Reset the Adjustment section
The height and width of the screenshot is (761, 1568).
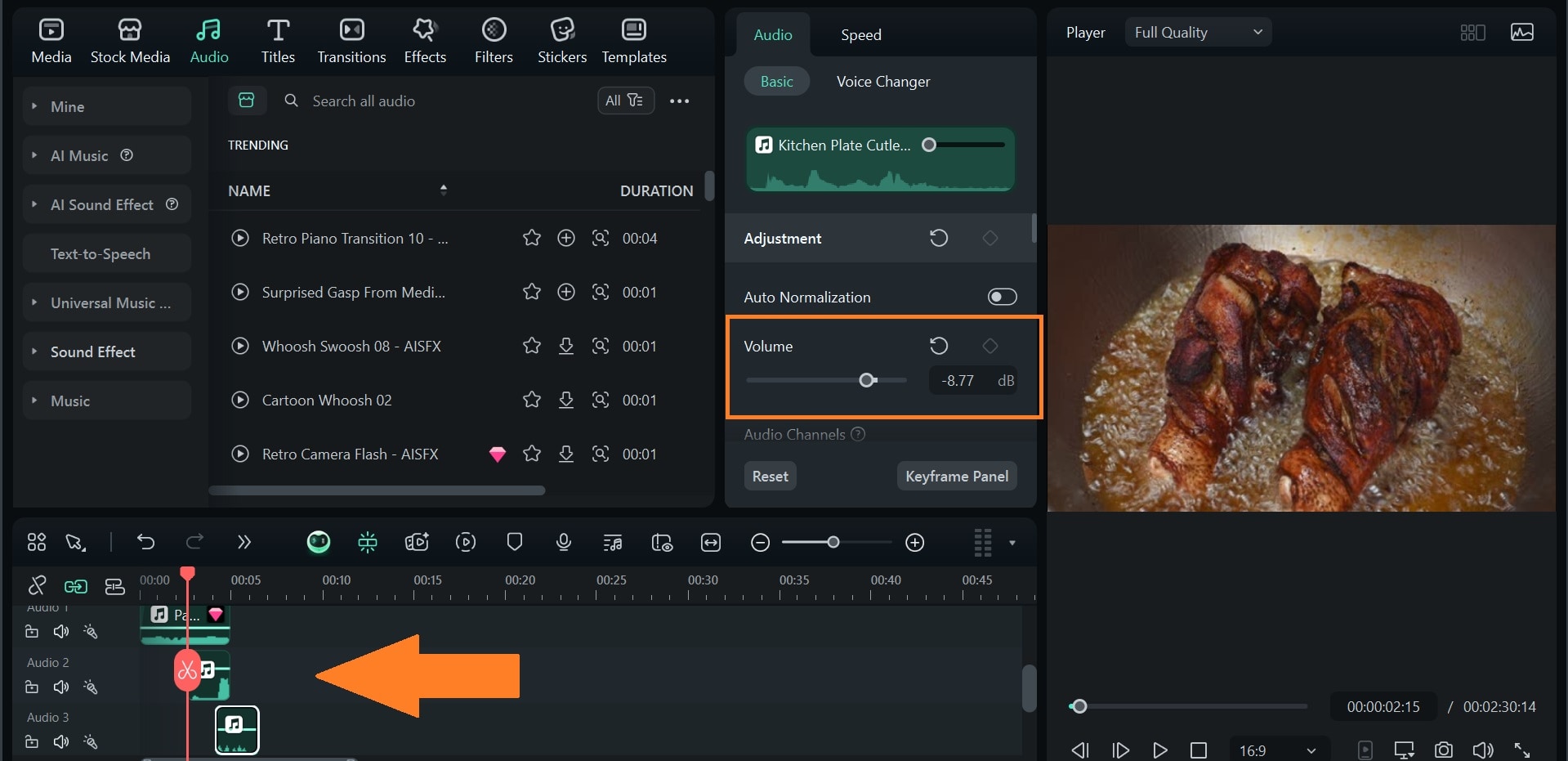(x=939, y=238)
